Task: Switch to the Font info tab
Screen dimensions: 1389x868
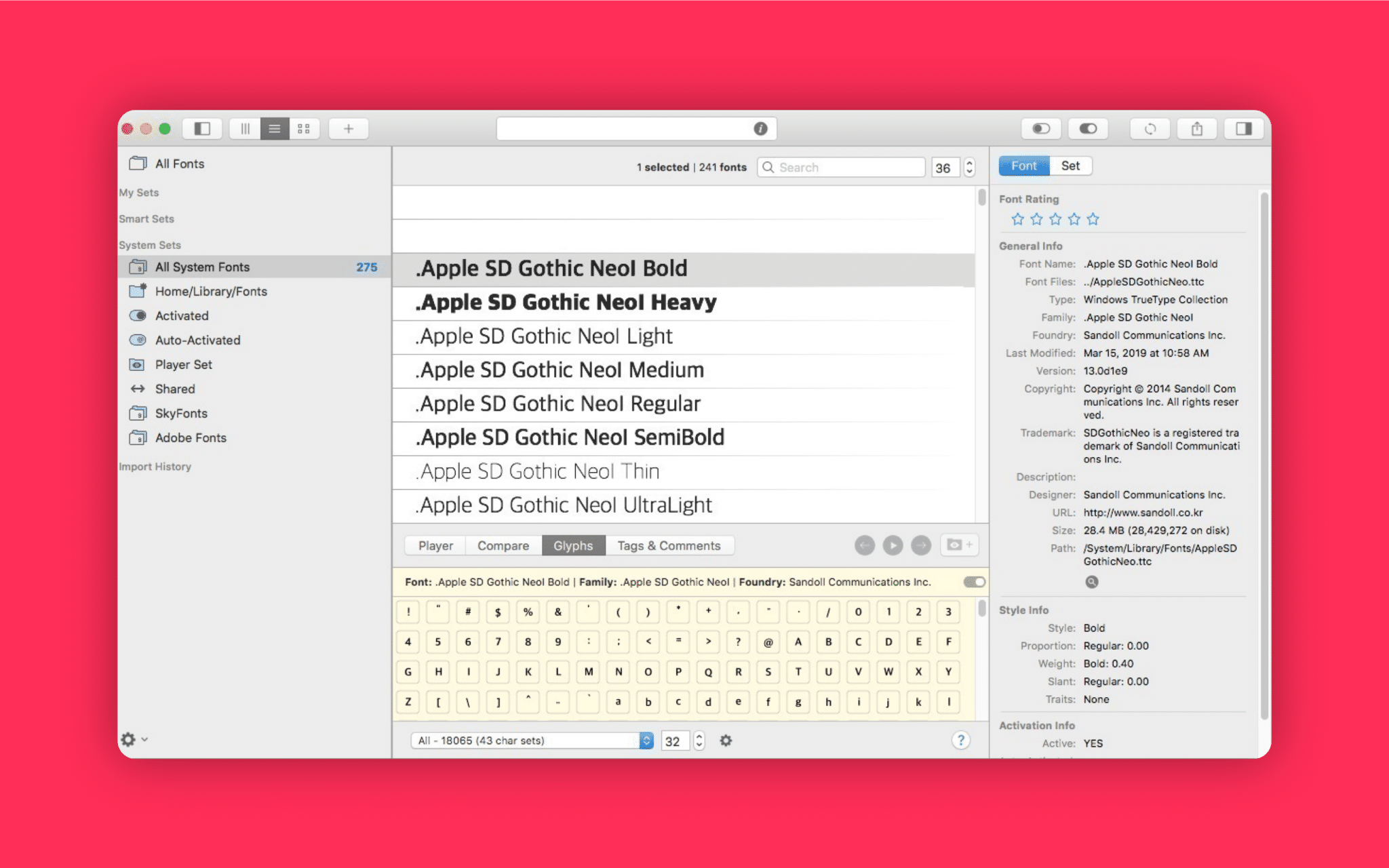Action: [1024, 166]
